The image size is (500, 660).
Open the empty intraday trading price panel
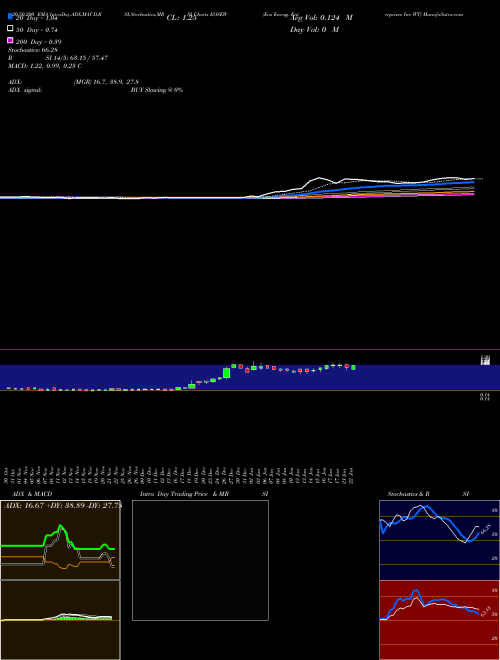200,560
